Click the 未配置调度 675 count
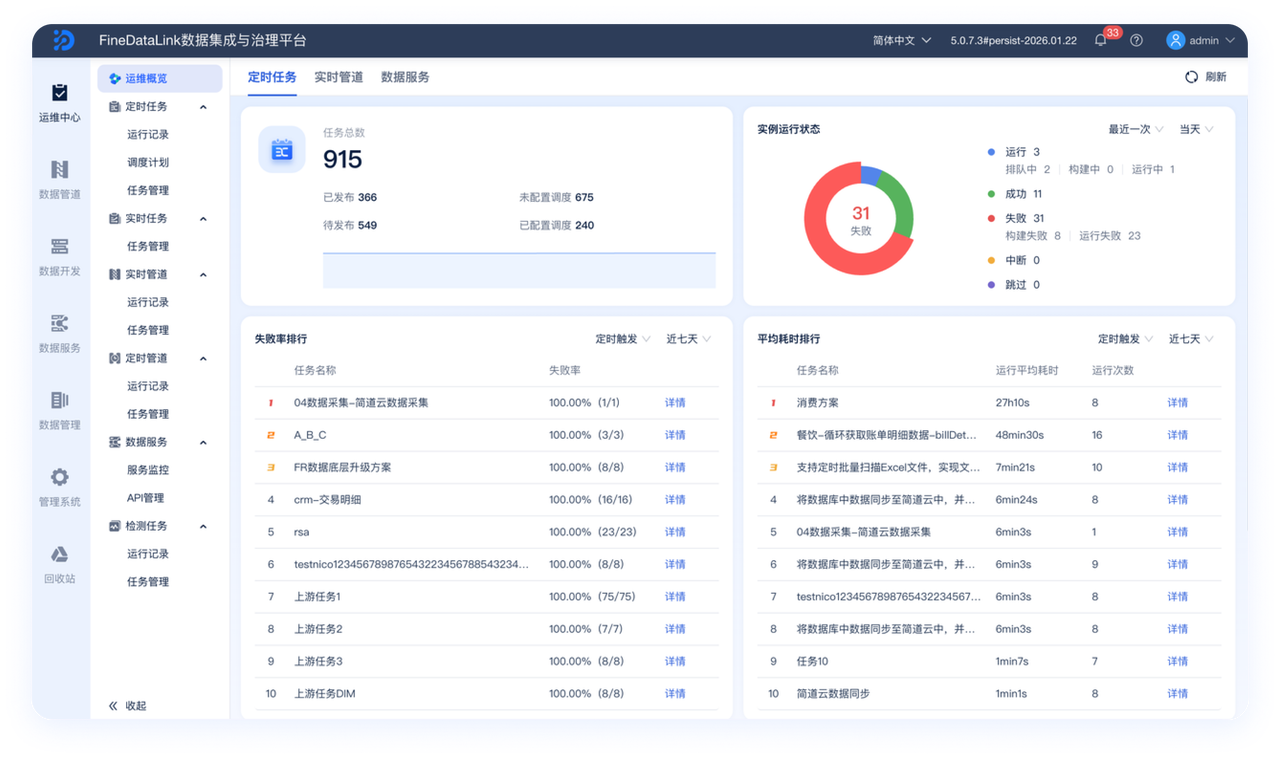The height and width of the screenshot is (759, 1280). (557, 198)
